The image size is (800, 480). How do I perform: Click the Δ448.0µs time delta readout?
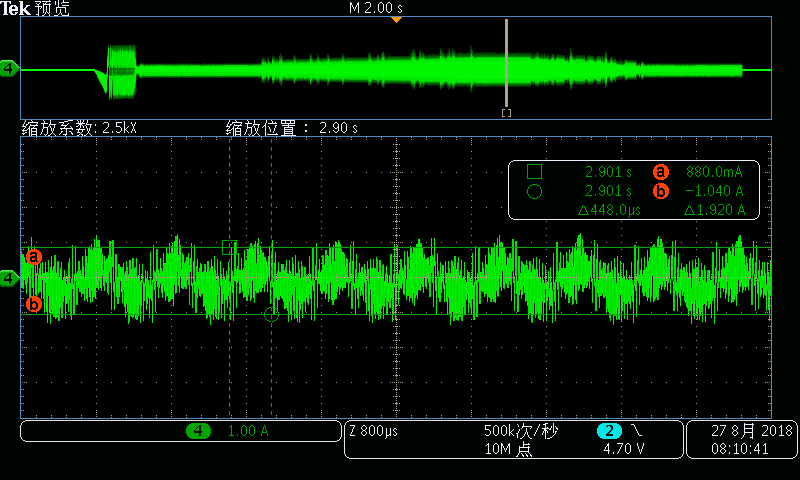609,210
